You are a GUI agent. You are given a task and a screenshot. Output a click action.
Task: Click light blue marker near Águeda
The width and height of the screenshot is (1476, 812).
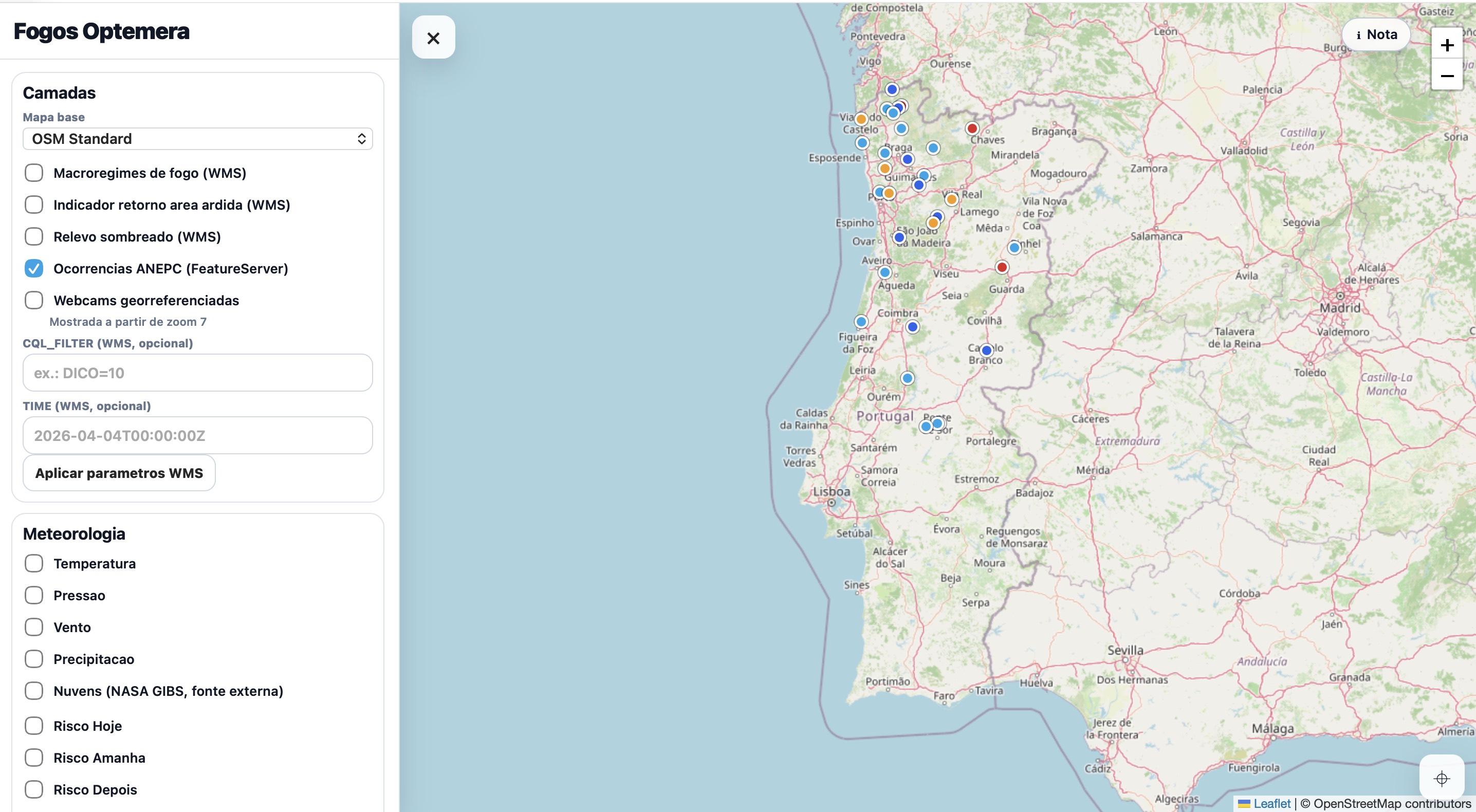click(x=884, y=273)
